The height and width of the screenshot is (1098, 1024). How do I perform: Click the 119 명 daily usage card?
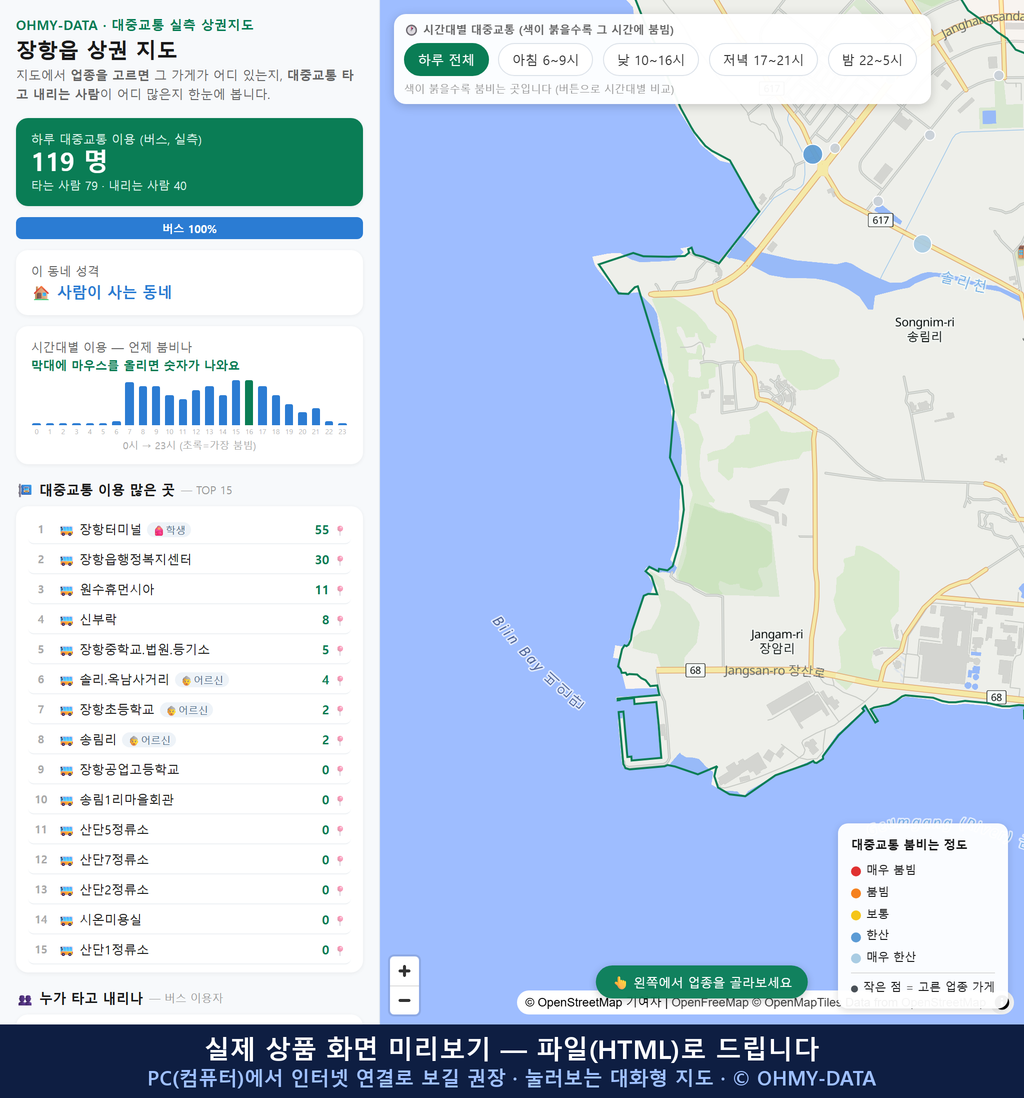pyautogui.click(x=189, y=162)
